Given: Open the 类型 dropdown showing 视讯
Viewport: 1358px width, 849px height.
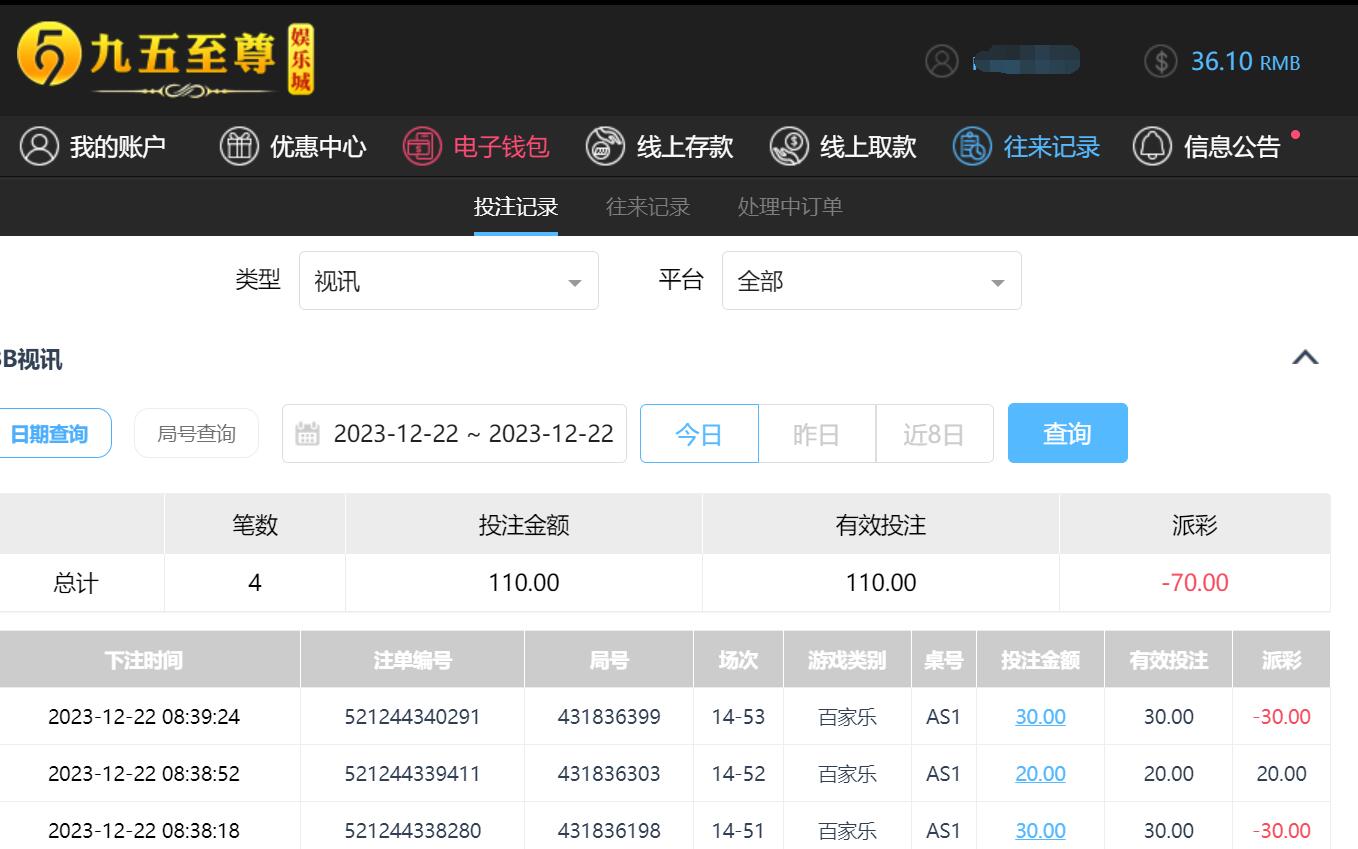Looking at the screenshot, I should (x=449, y=281).
